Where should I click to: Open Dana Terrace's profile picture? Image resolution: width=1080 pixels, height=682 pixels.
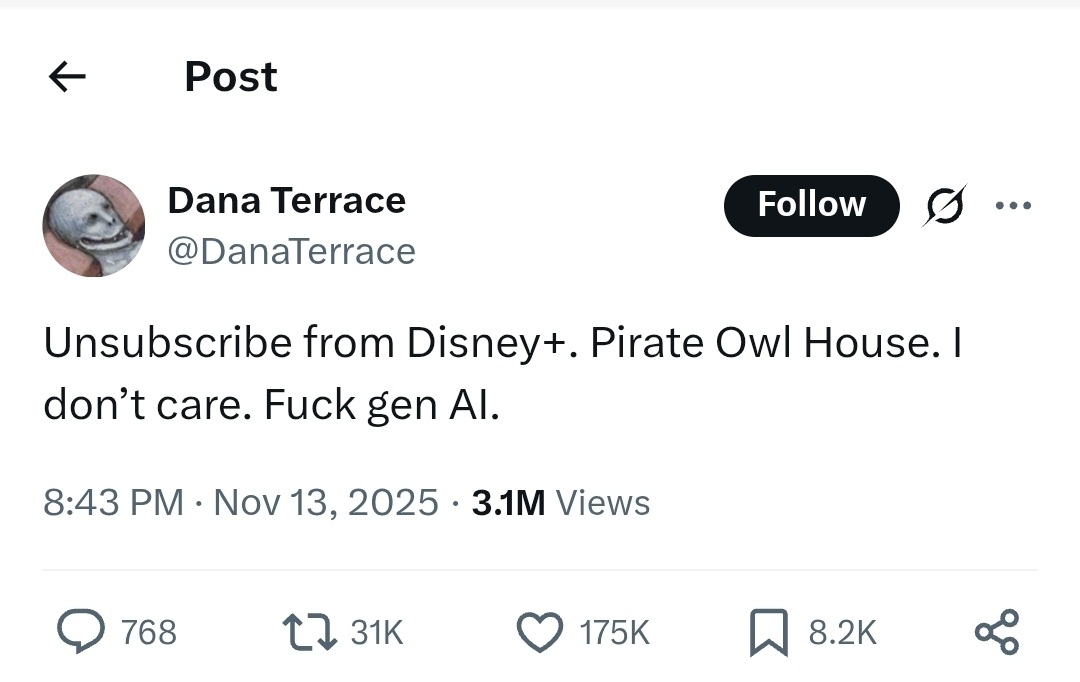[x=94, y=225]
